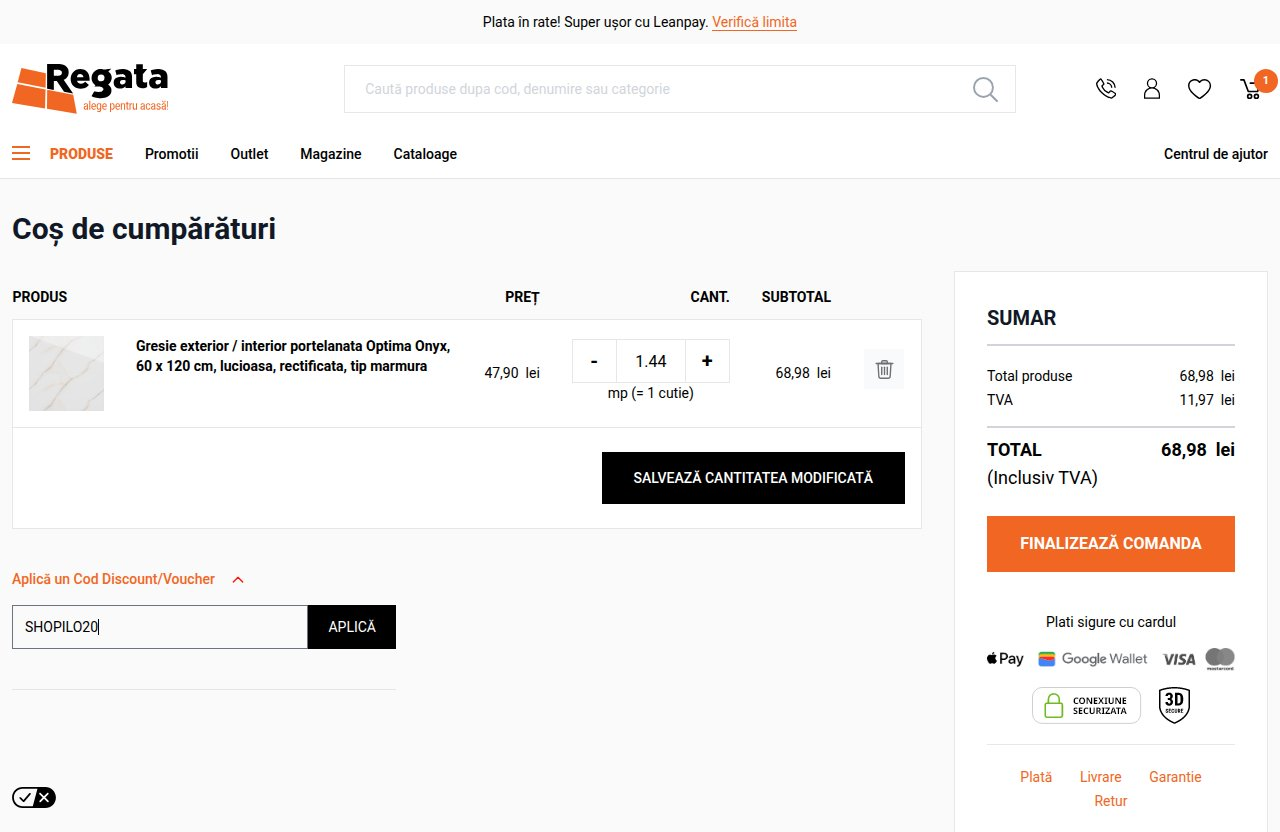Viewport: 1280px width, 832px height.
Task: Click the SUBTOTAL column header
Action: [796, 297]
